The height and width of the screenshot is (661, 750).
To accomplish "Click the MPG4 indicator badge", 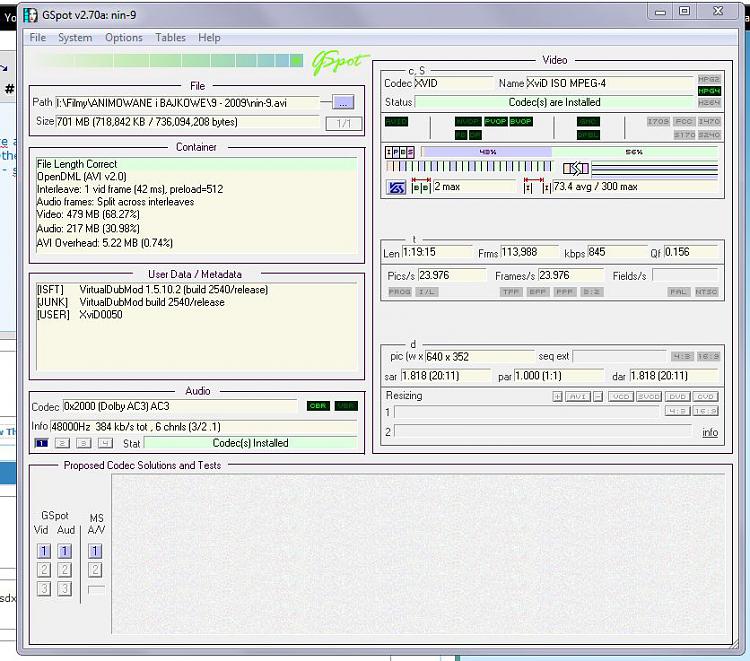I will [709, 91].
